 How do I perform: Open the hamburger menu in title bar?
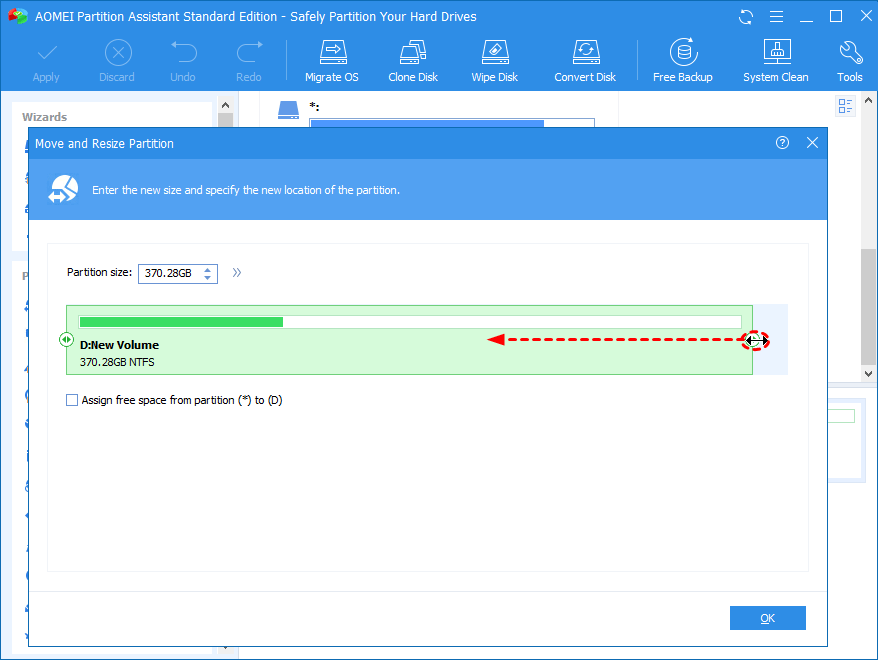[x=776, y=17]
